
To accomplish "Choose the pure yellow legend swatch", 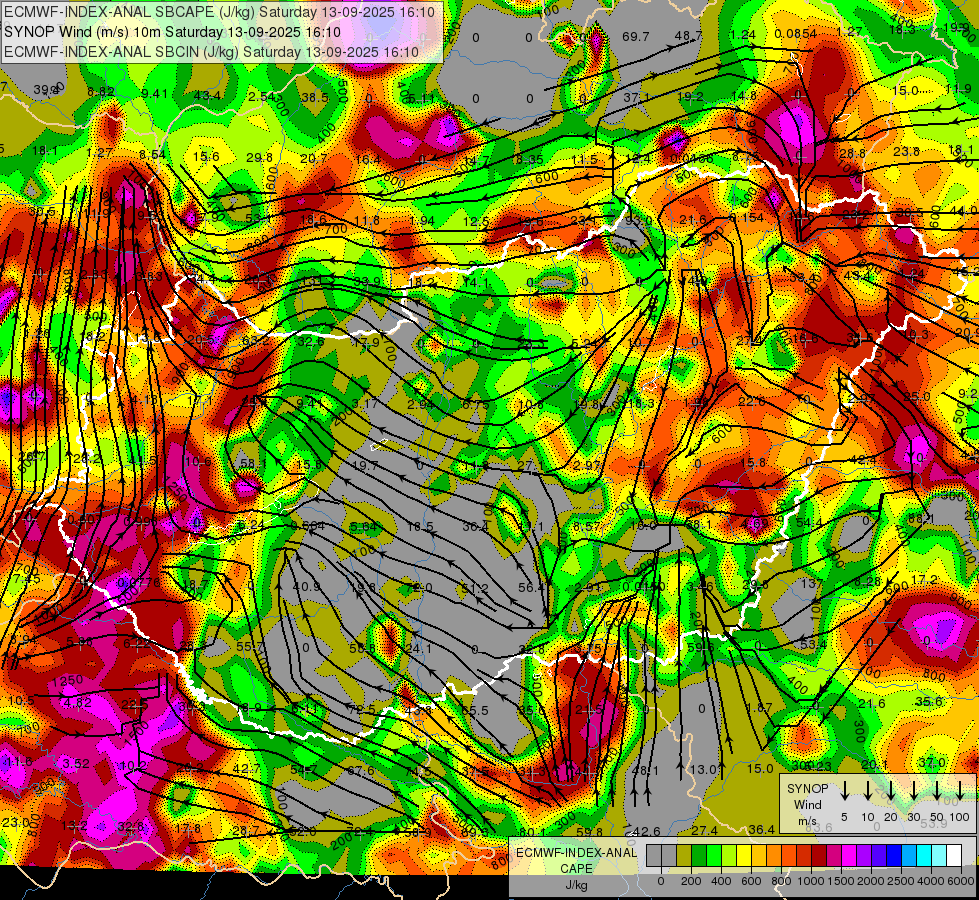I will 744,855.
